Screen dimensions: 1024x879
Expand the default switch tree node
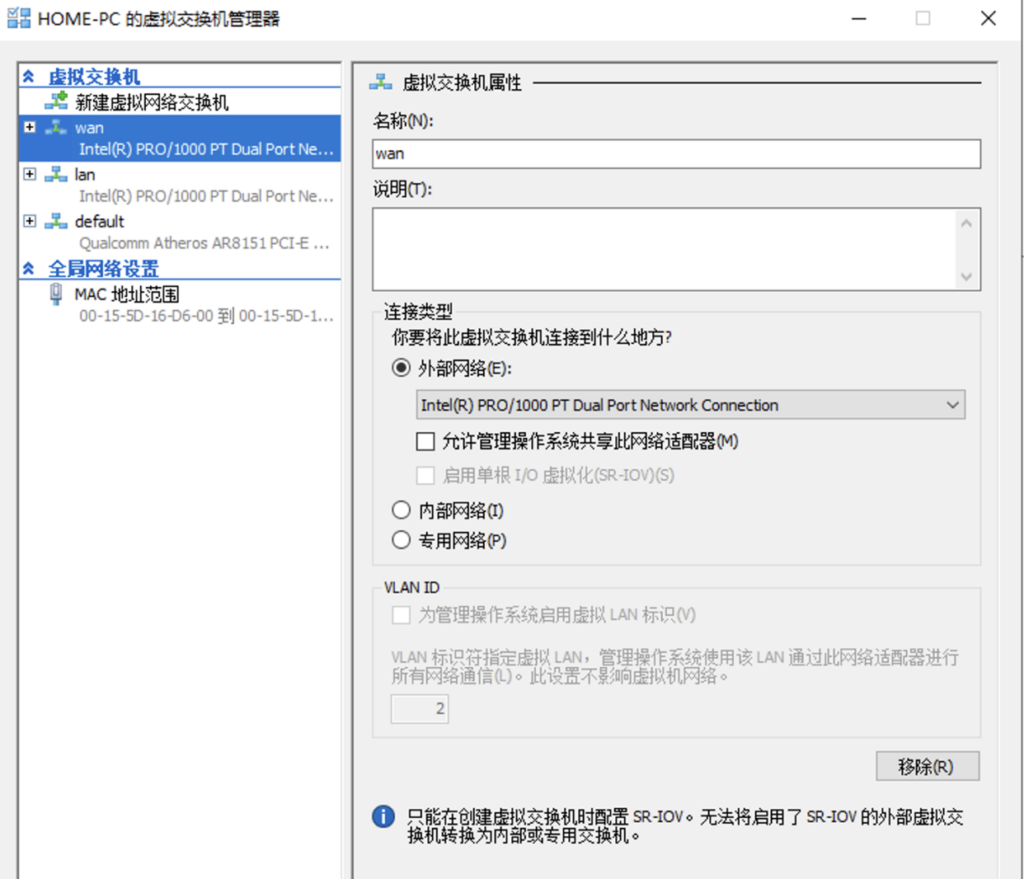coord(29,221)
